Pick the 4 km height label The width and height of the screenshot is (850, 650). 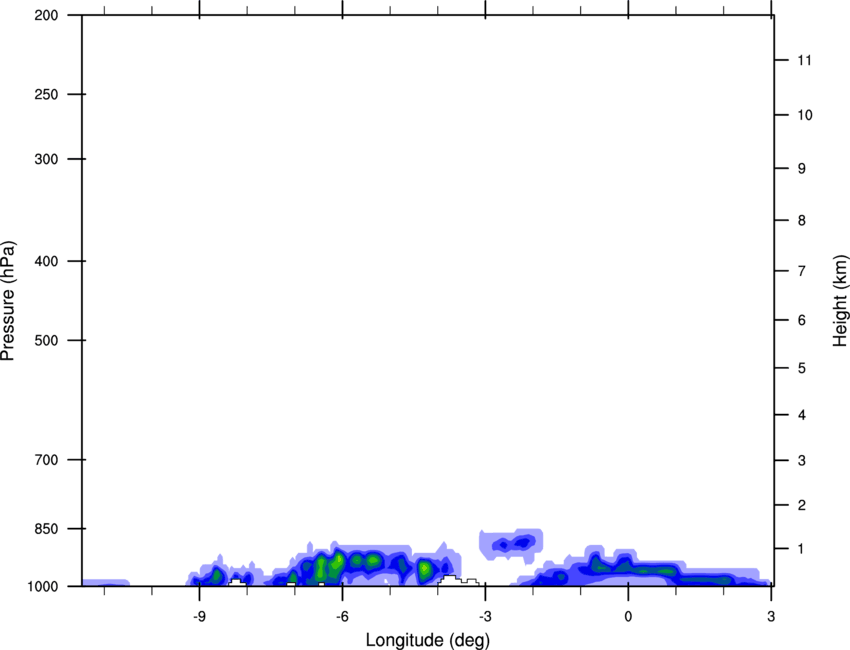(x=802, y=415)
